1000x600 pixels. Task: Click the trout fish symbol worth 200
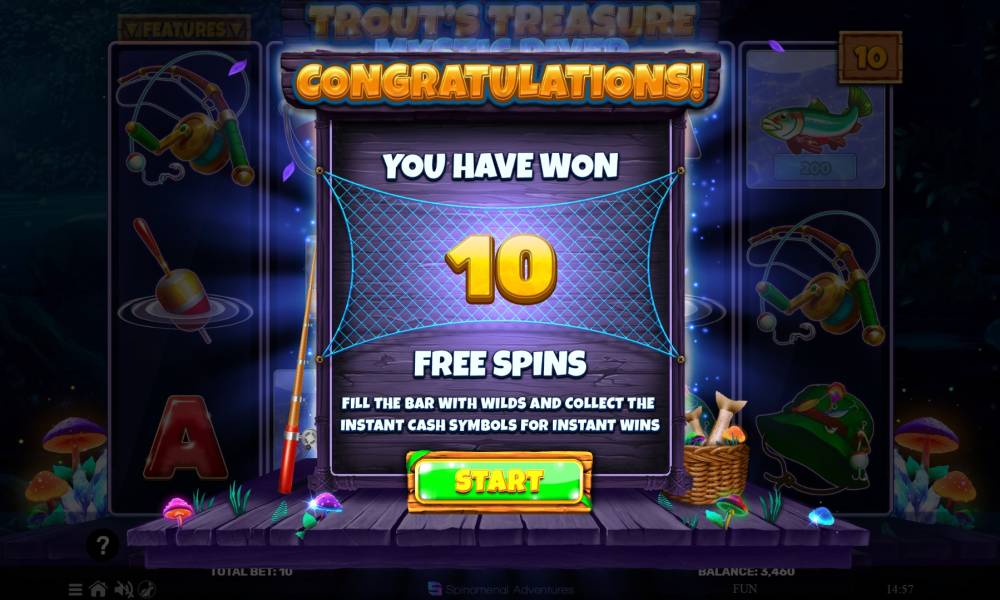tap(815, 121)
